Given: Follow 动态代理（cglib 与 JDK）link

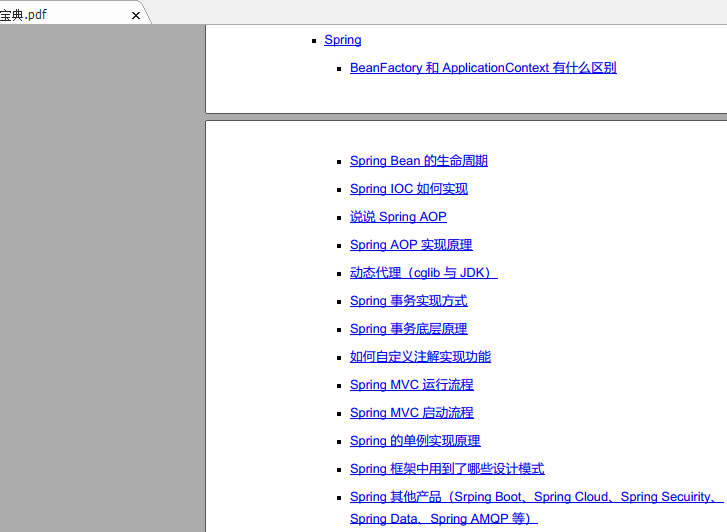Looking at the screenshot, I should coord(424,273).
